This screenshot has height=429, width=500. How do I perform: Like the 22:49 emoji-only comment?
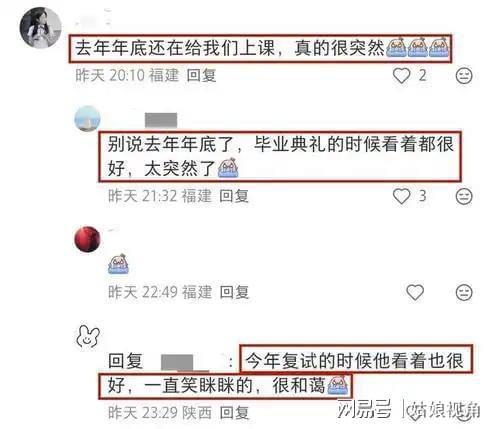pos(415,292)
